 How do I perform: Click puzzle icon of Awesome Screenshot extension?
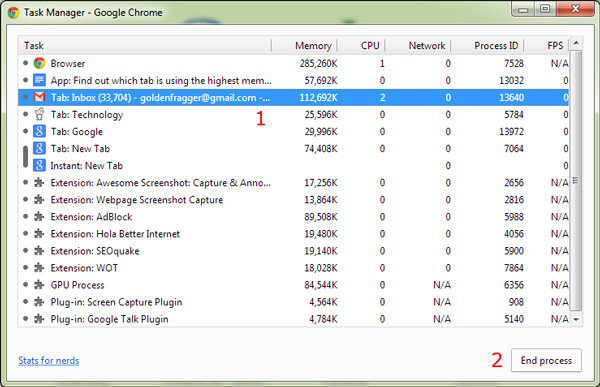coord(39,183)
